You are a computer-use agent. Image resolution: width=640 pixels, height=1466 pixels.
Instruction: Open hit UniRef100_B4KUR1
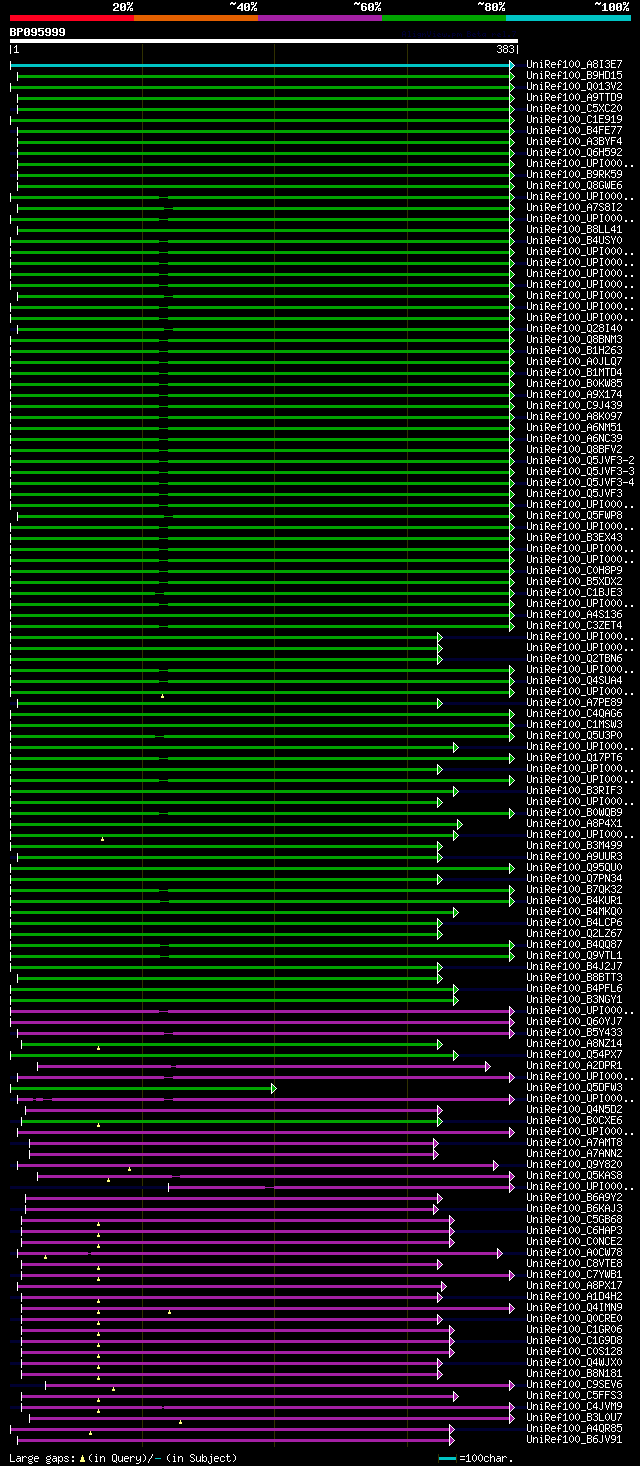coord(574,900)
